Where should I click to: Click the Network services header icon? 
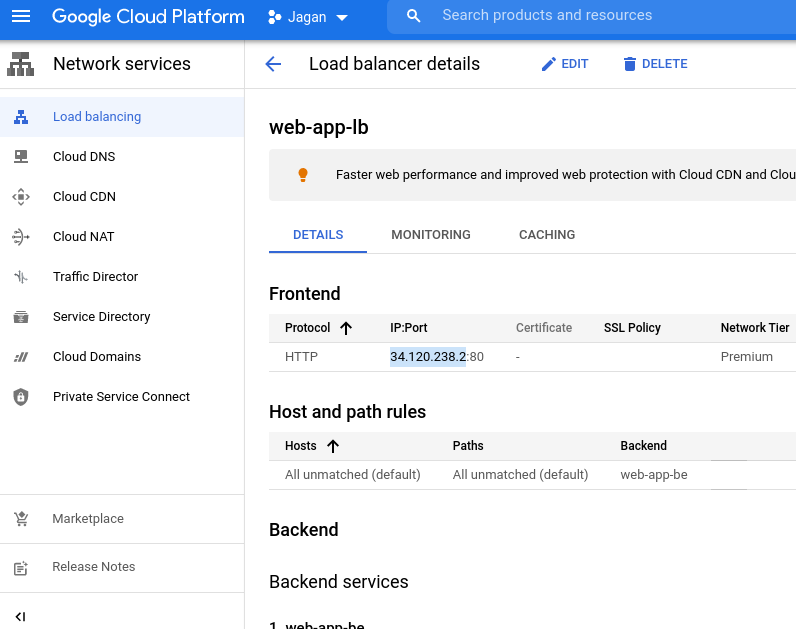20,64
